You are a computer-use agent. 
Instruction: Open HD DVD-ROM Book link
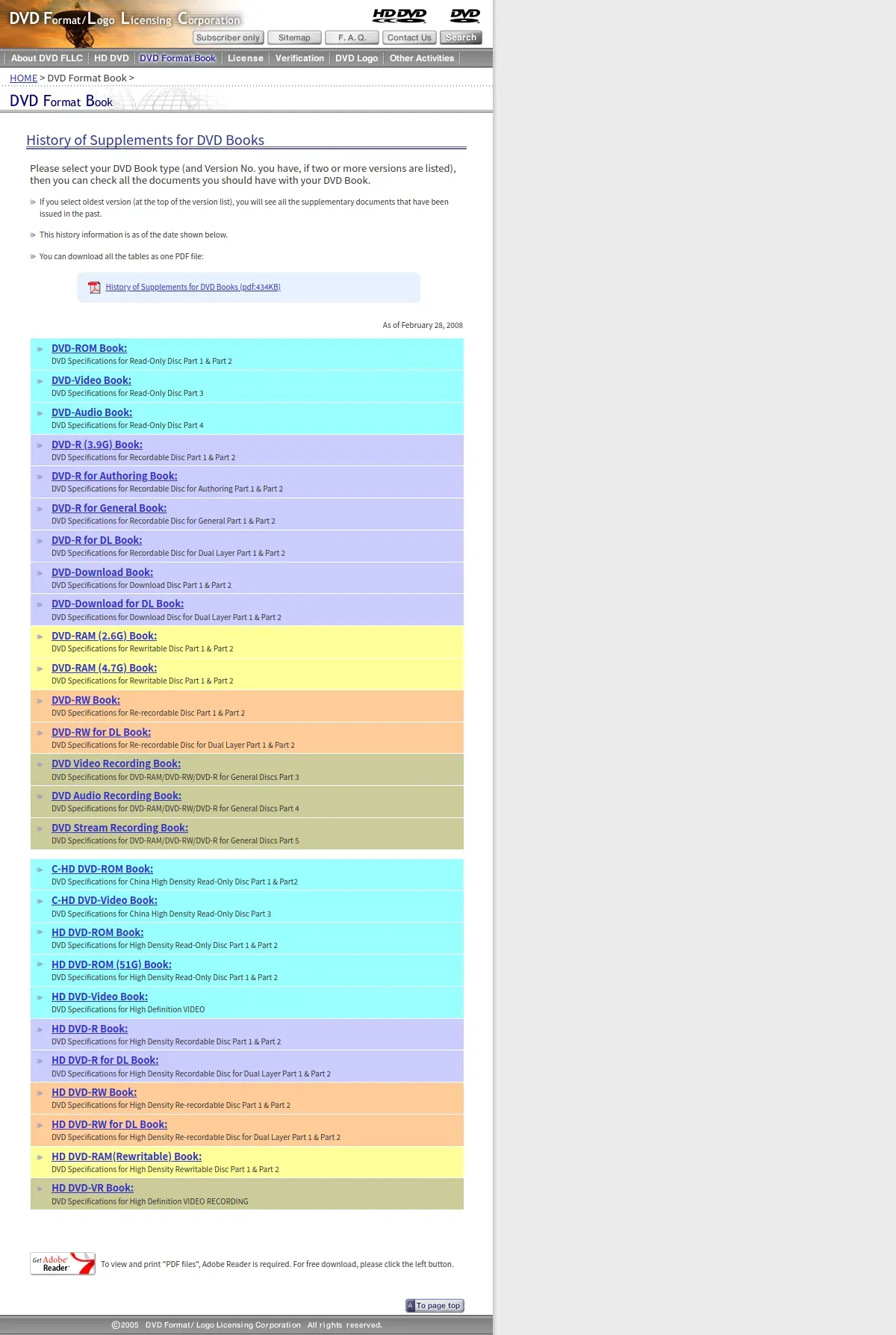(97, 932)
